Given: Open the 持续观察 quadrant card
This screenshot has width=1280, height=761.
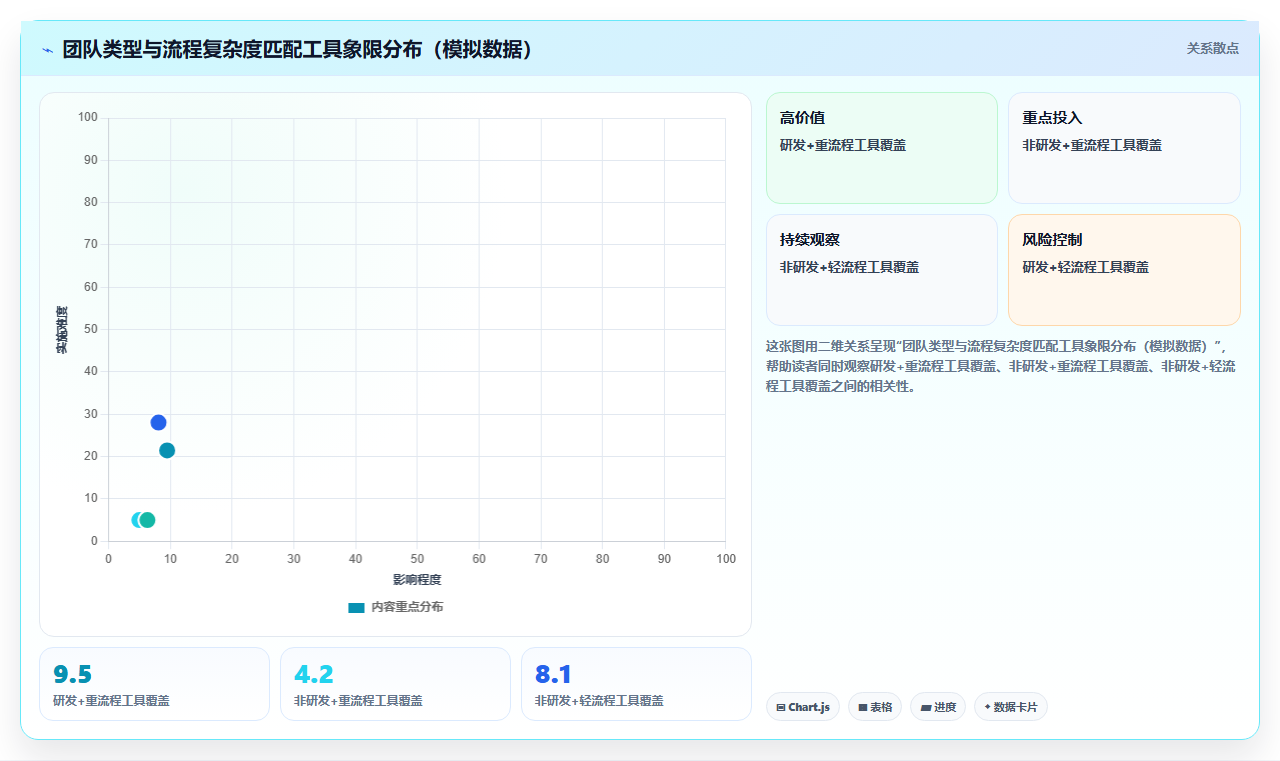Looking at the screenshot, I should pos(882,270).
